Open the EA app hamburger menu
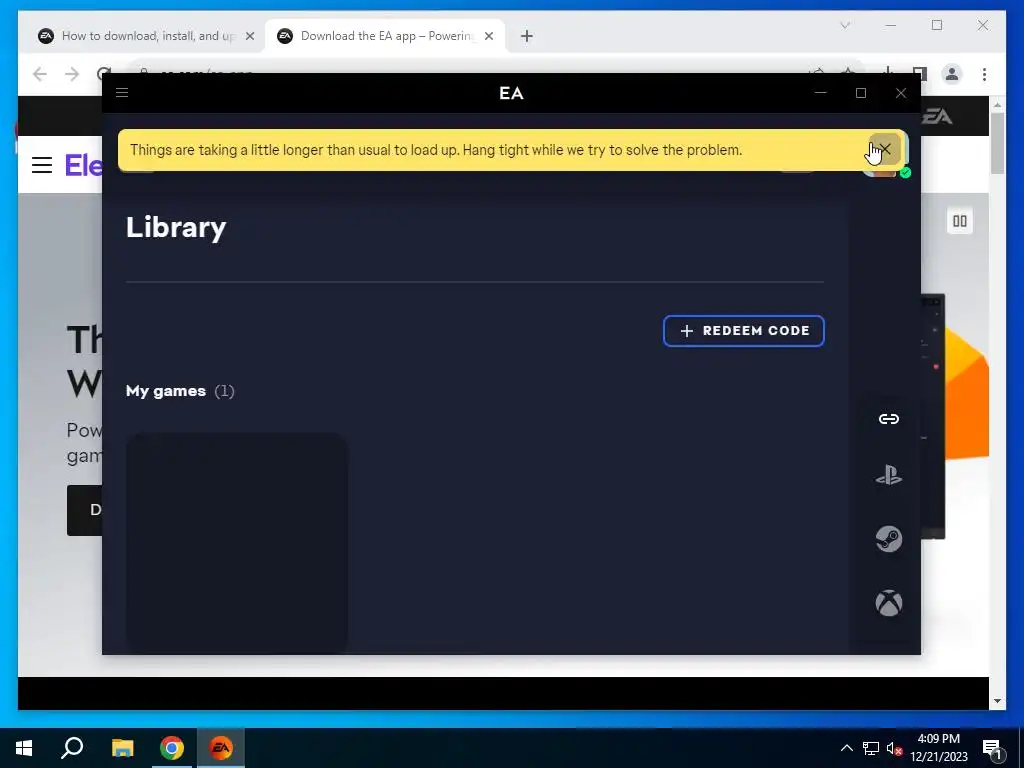The width and height of the screenshot is (1024, 768). 122,93
